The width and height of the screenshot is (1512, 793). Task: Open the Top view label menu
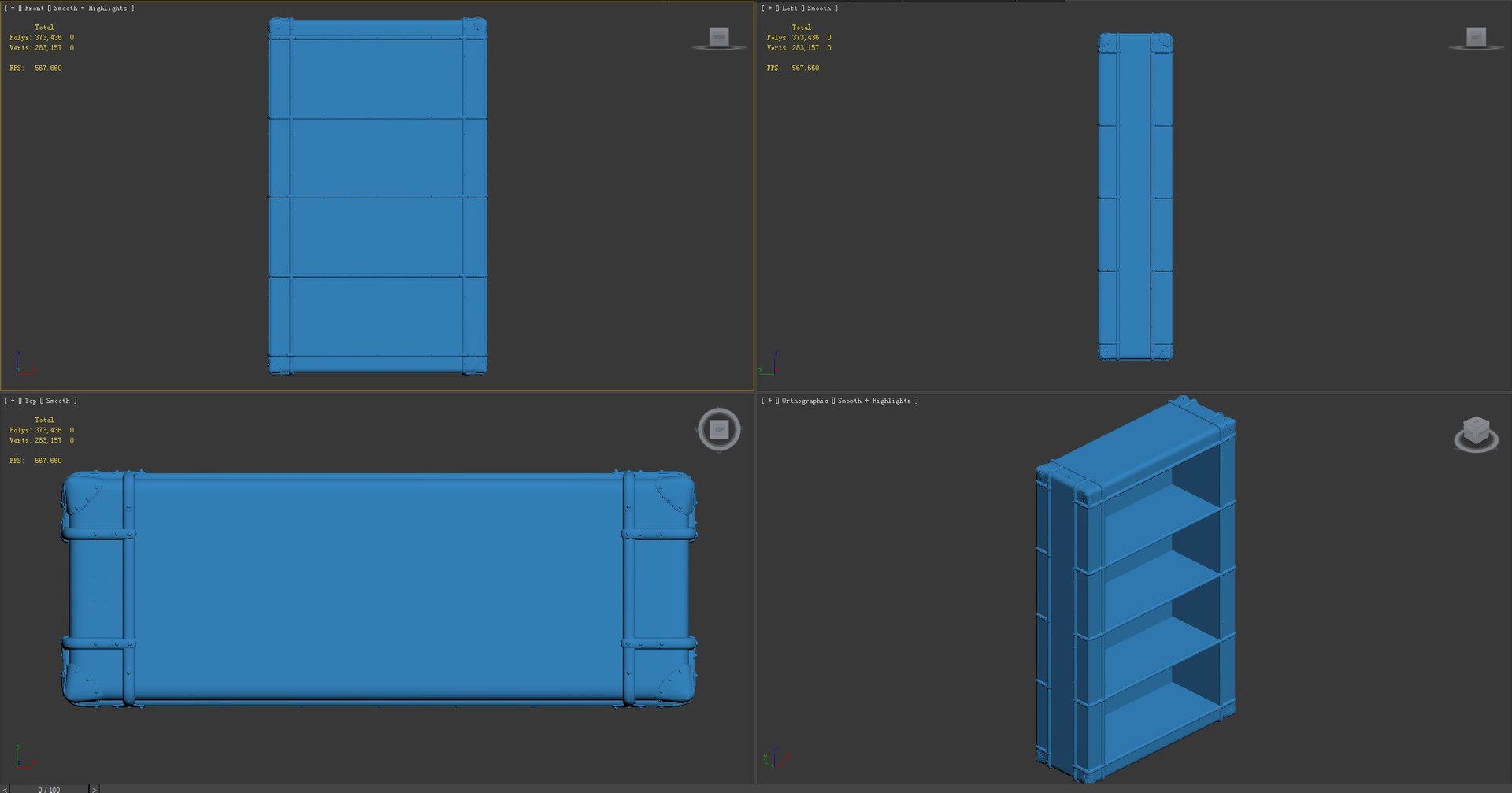tap(31, 401)
